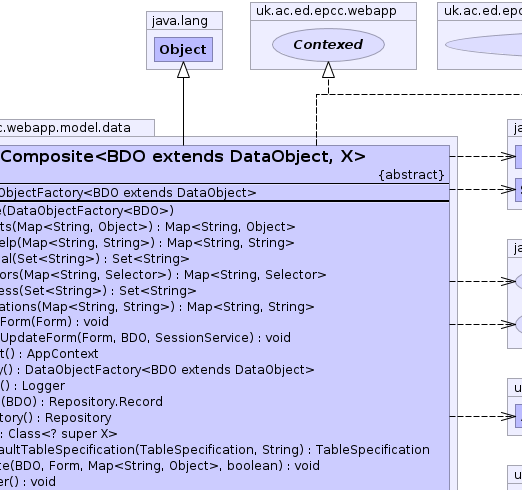Click the inheritance arrowhead below Object
The width and height of the screenshot is (522, 490).
[x=183, y=70]
